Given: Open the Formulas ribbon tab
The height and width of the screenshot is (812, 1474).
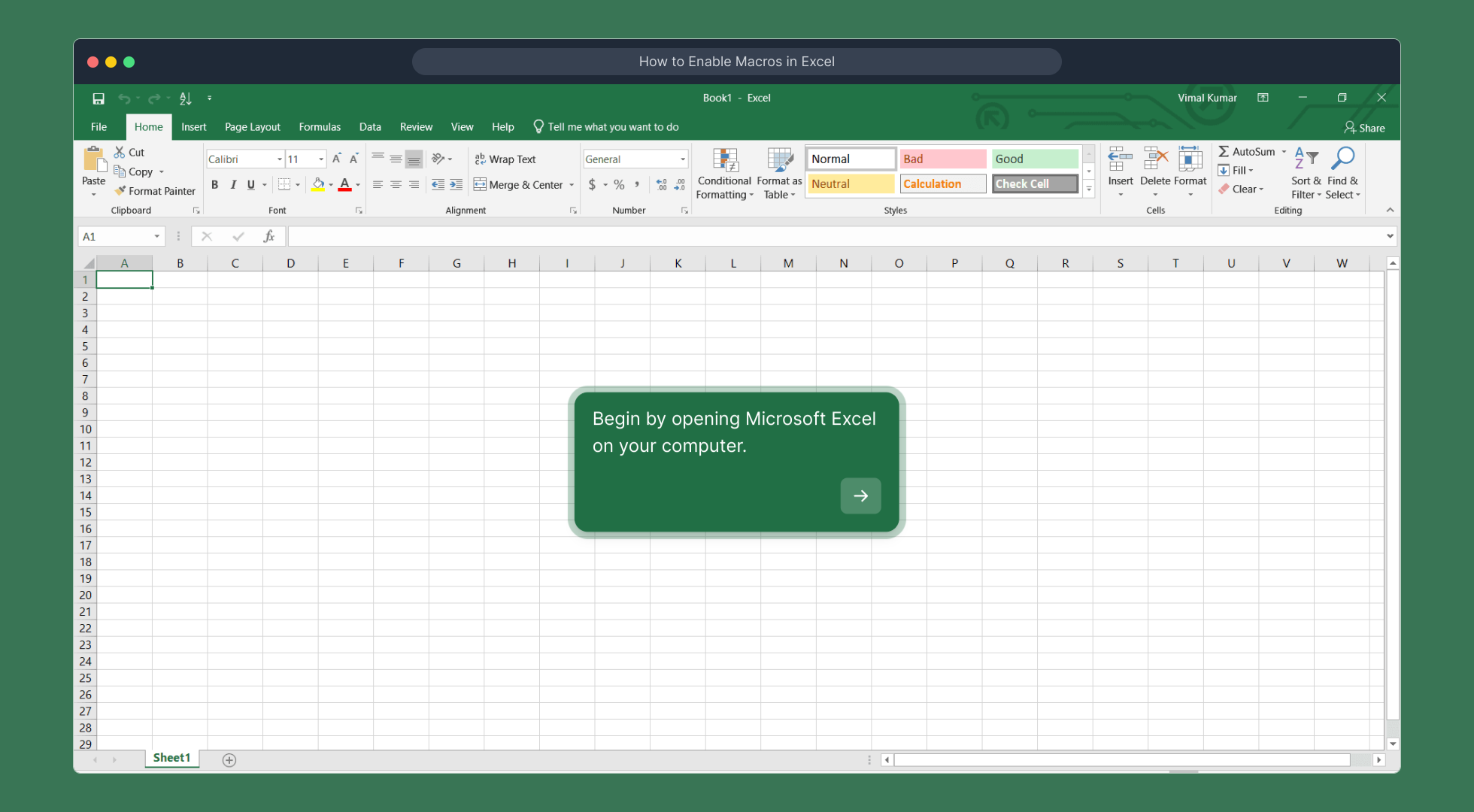Looking at the screenshot, I should click(x=320, y=127).
